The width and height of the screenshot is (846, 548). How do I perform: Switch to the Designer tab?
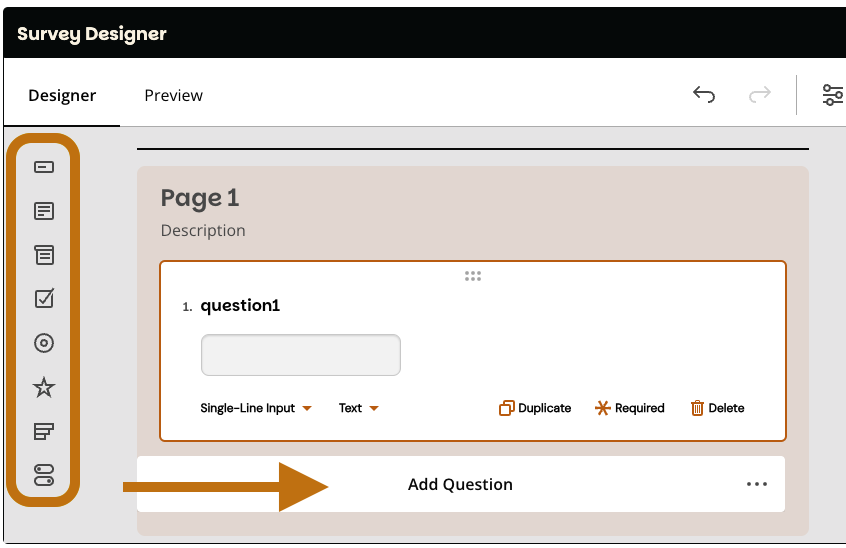(62, 96)
